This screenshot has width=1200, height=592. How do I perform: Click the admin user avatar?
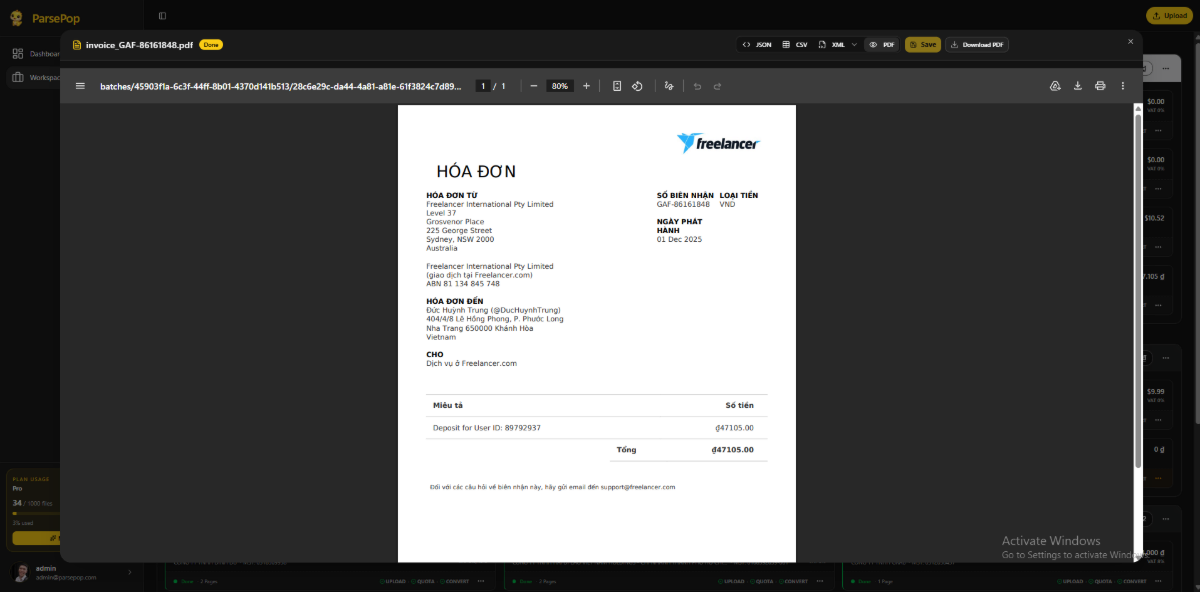pyautogui.click(x=21, y=573)
